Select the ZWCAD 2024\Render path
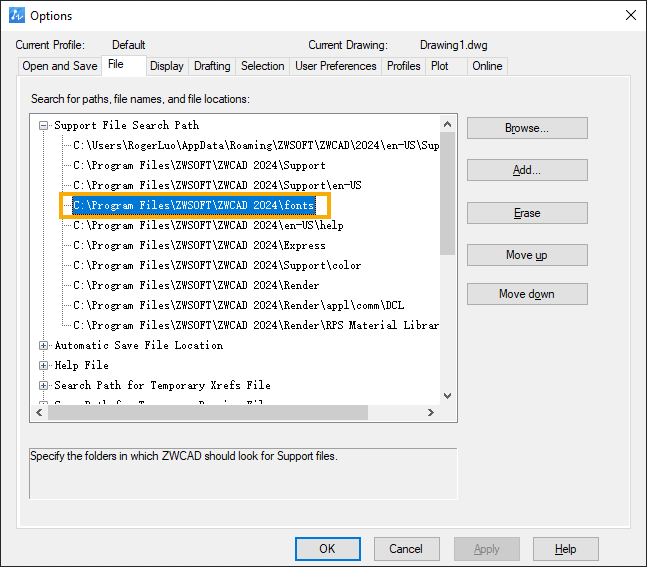This screenshot has height=567, width=647. (196, 285)
